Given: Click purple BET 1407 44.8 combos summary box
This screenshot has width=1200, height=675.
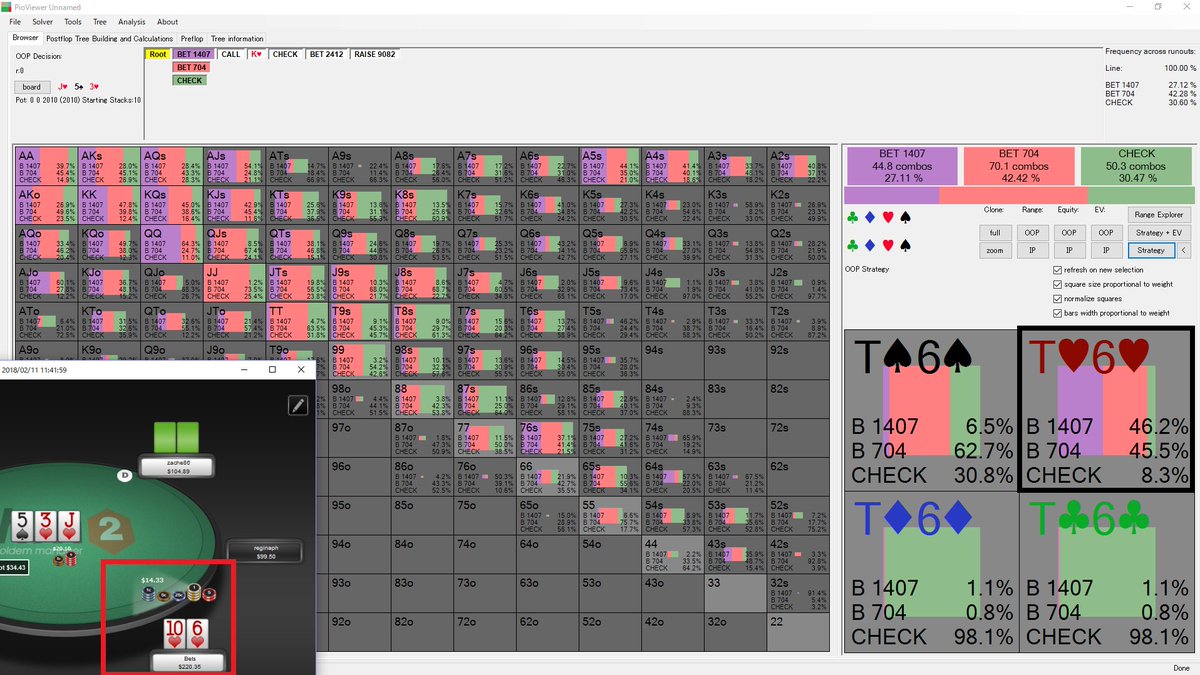Looking at the screenshot, I should click(902, 165).
